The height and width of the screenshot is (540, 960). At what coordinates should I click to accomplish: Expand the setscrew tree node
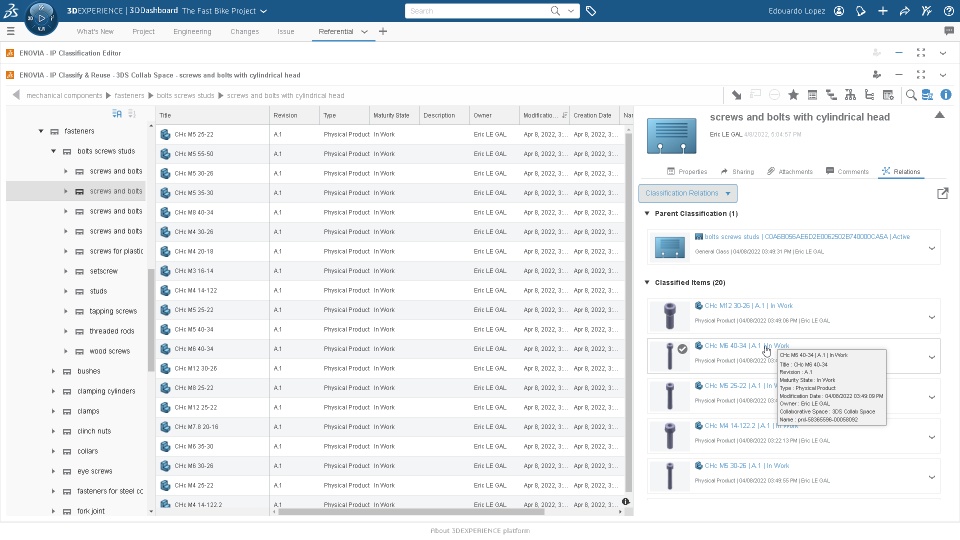click(66, 271)
